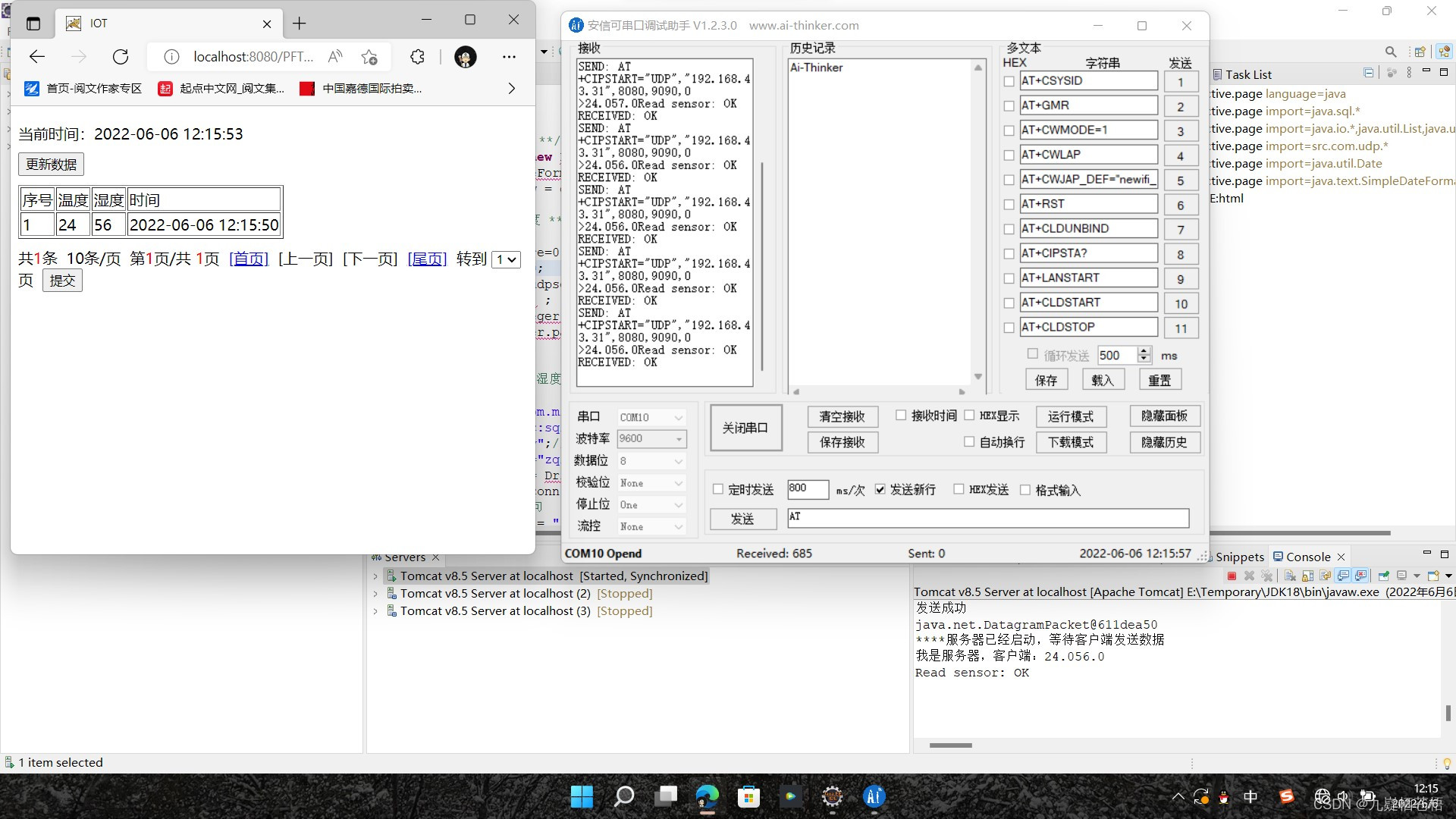Open the page number dropdown on the web page

pyautogui.click(x=506, y=259)
